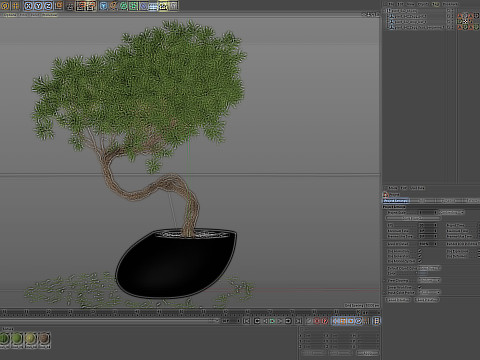Select the fourth object in the tree

pos(418,27)
